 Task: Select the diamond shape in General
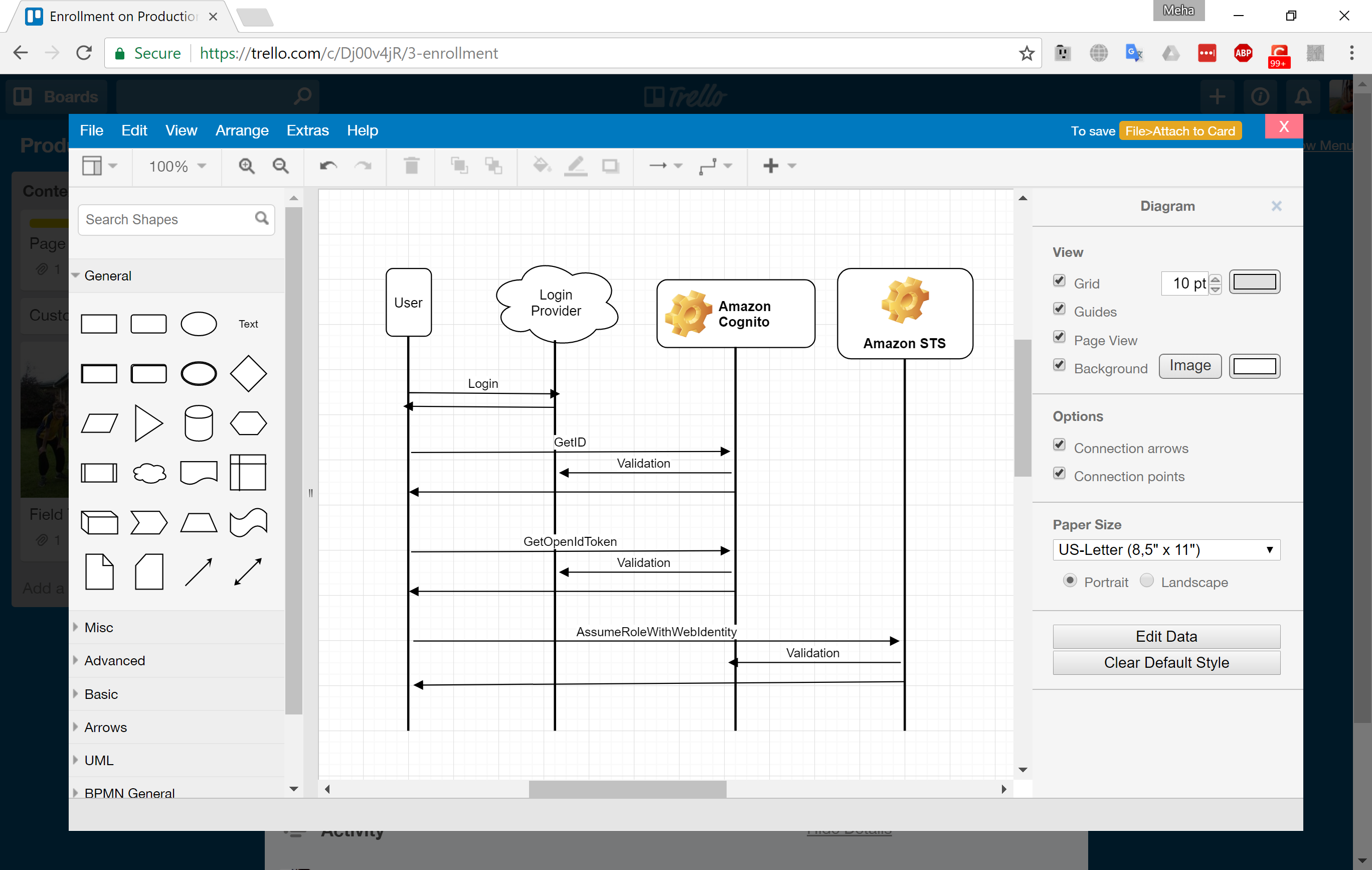(x=248, y=373)
